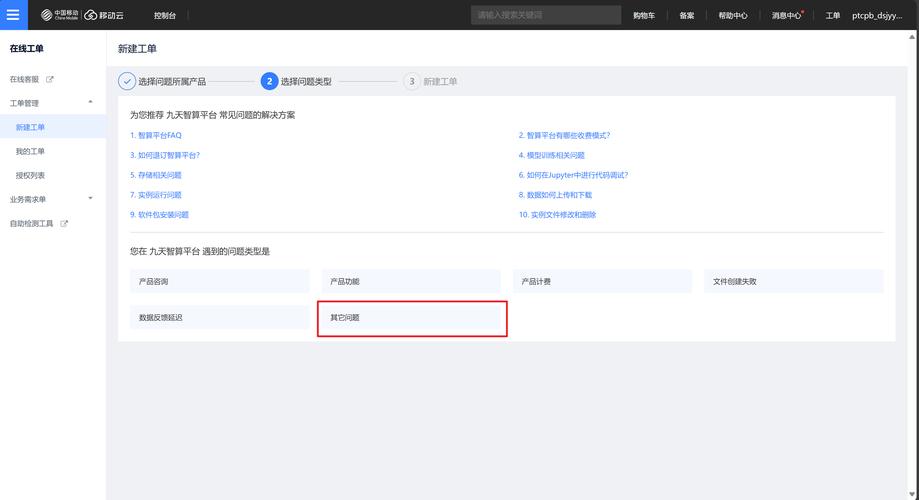Select 我的工单 in the sidebar
Viewport: 919px width, 500px height.
point(30,151)
